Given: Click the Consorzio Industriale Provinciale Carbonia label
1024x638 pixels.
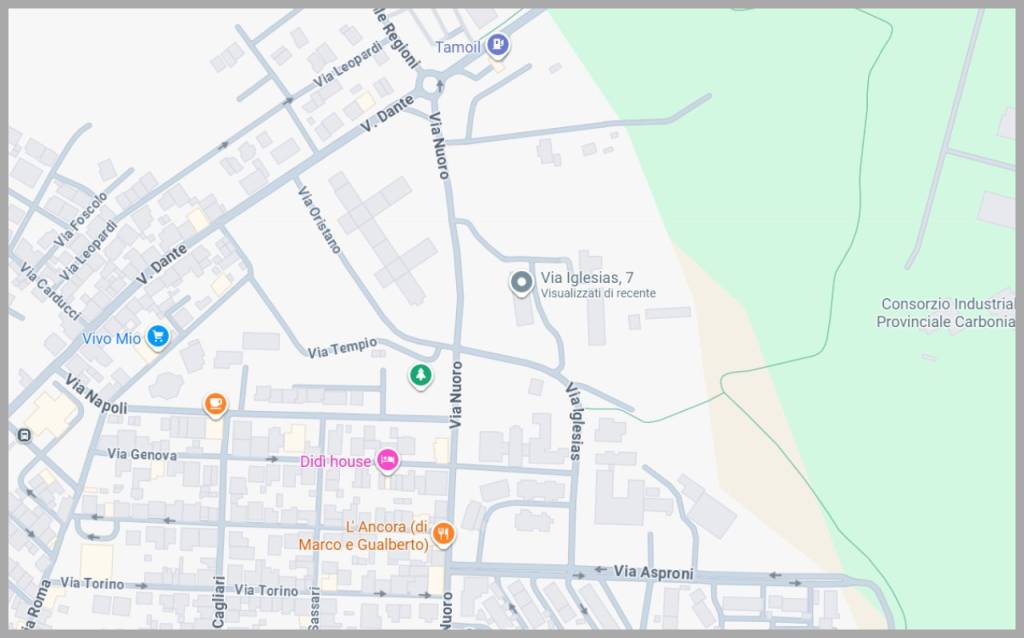Looking at the screenshot, I should pyautogui.click(x=946, y=312).
